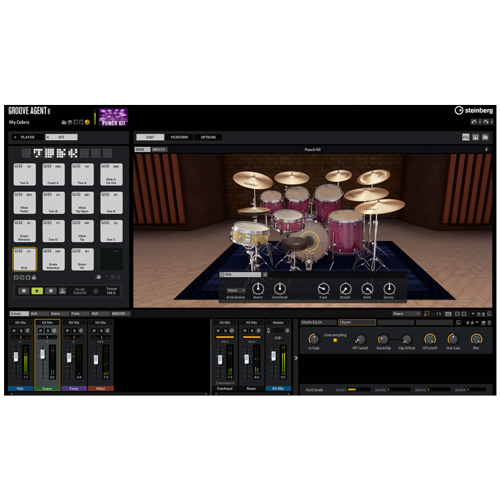
Task: Arm the record button in pad transport
Action: [x=51, y=291]
